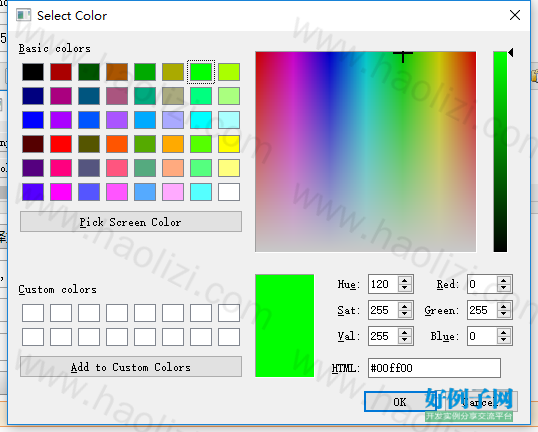Viewport: 538px width, 432px height.
Task: Click the Sat value input field
Action: coord(383,310)
